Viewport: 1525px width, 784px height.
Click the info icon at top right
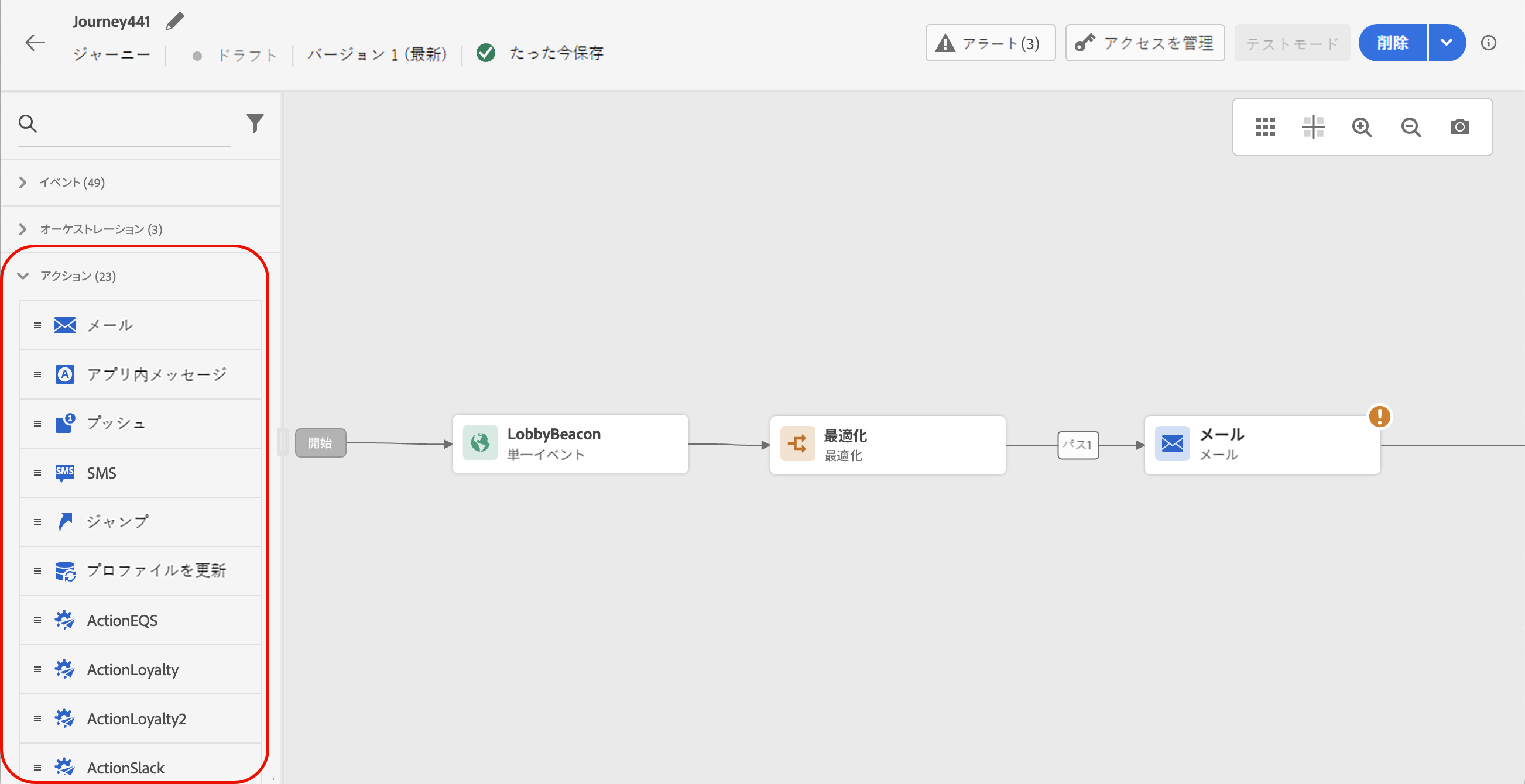[x=1488, y=43]
